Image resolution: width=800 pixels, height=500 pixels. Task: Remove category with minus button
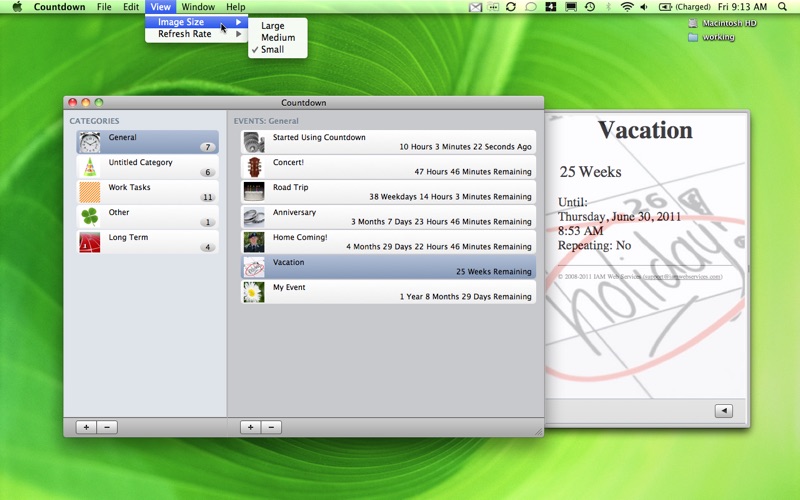107,427
